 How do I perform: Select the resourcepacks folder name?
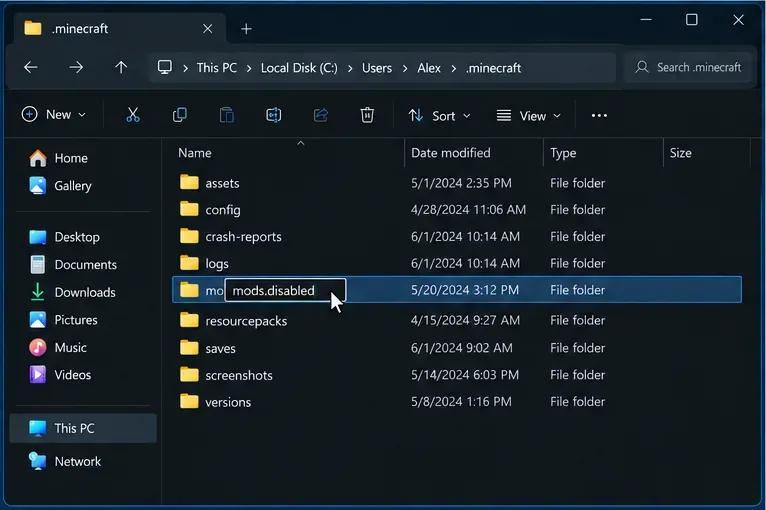pos(246,321)
